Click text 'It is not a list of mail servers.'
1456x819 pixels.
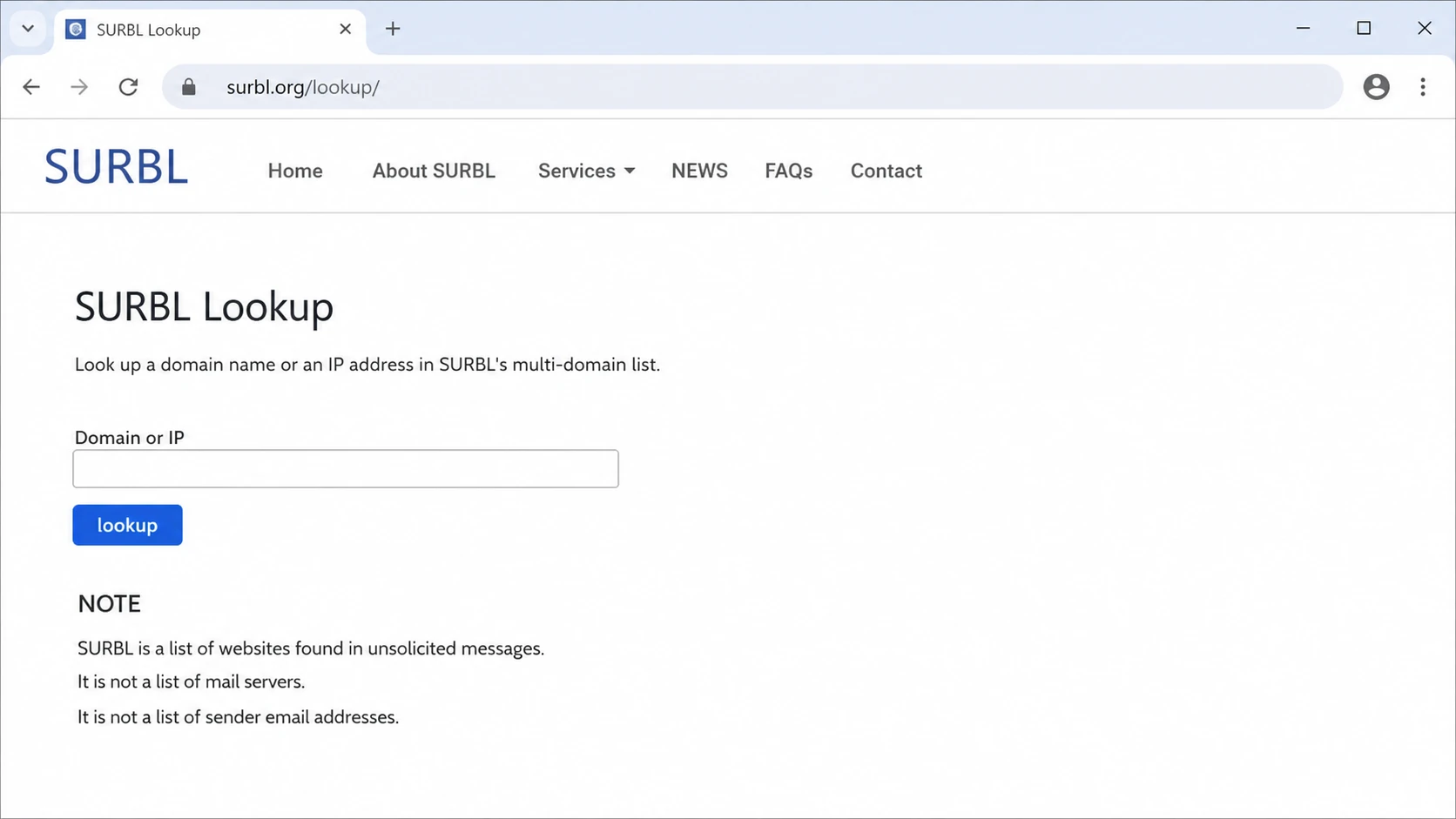coord(191,681)
